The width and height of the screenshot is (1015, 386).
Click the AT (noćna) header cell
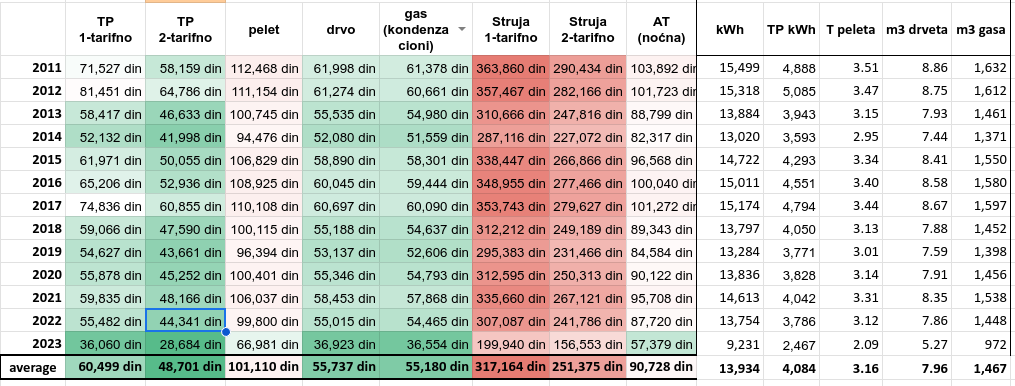pos(661,29)
